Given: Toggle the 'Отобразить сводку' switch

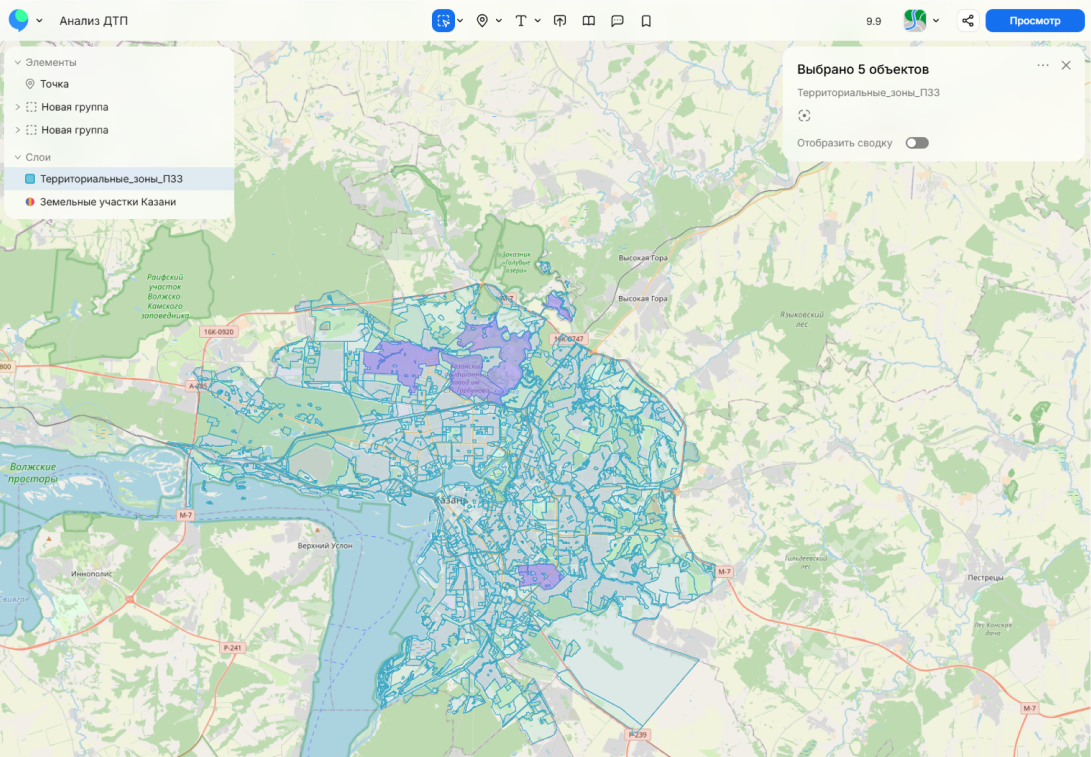Looking at the screenshot, I should 916,143.
